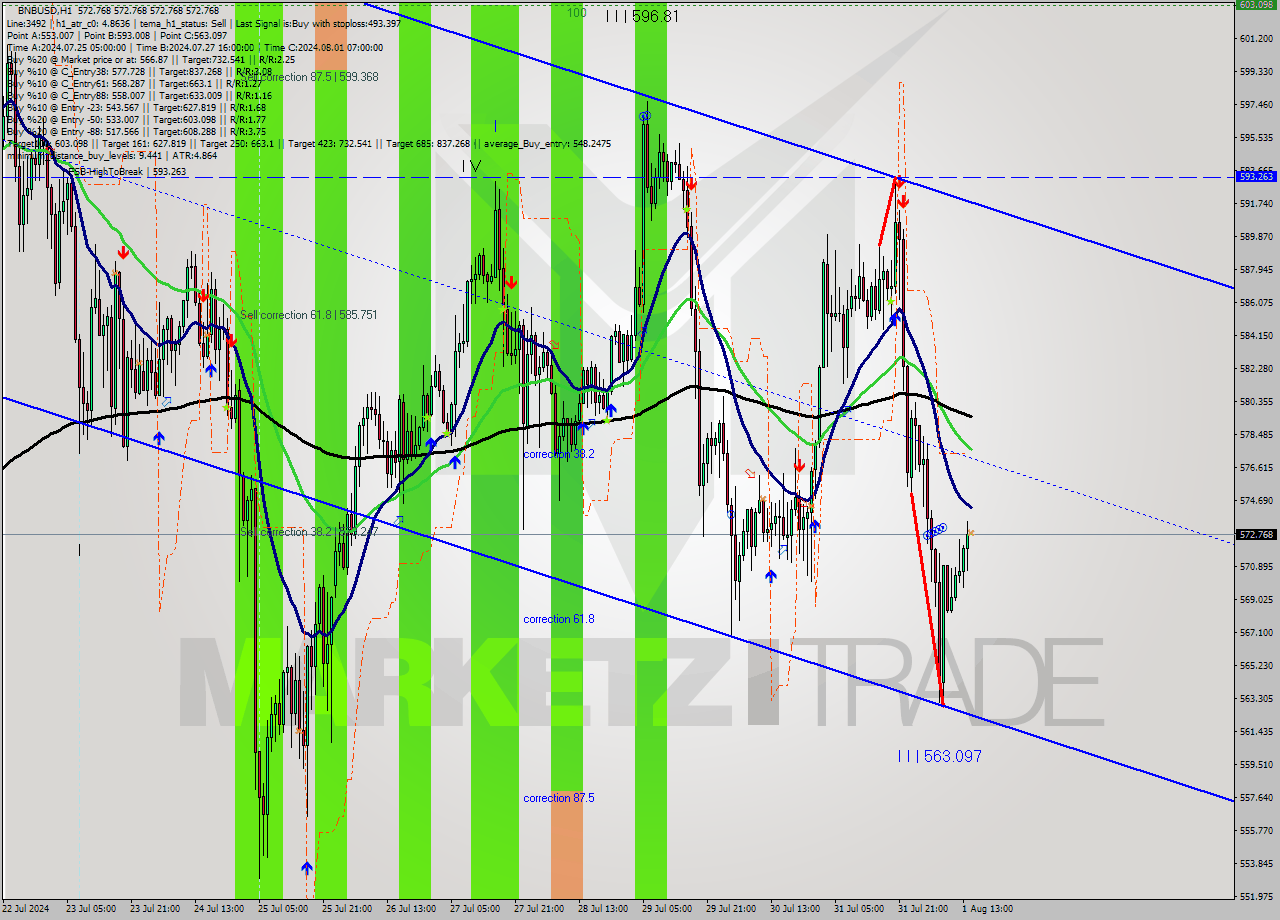This screenshot has width=1280, height=920.
Task: Click the 597.460 price axis label
Action: pyautogui.click(x=1255, y=104)
